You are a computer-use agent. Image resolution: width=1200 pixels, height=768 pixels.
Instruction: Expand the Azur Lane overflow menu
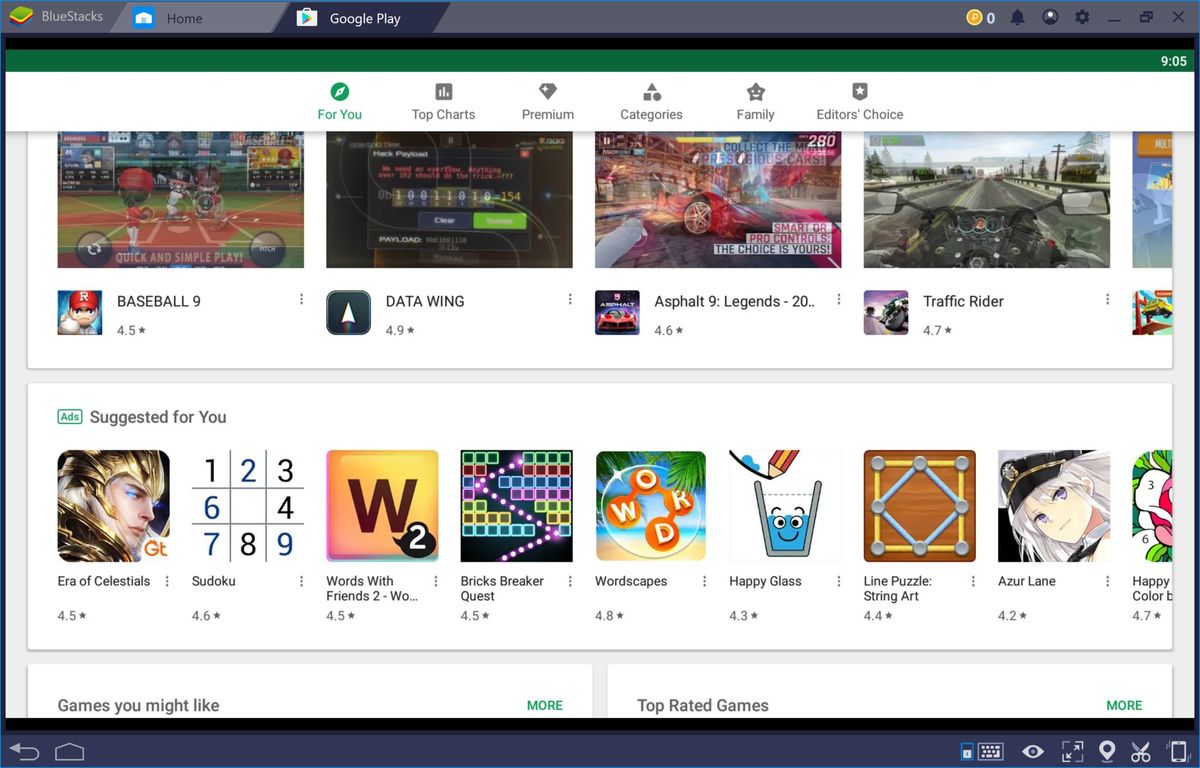tap(1106, 580)
